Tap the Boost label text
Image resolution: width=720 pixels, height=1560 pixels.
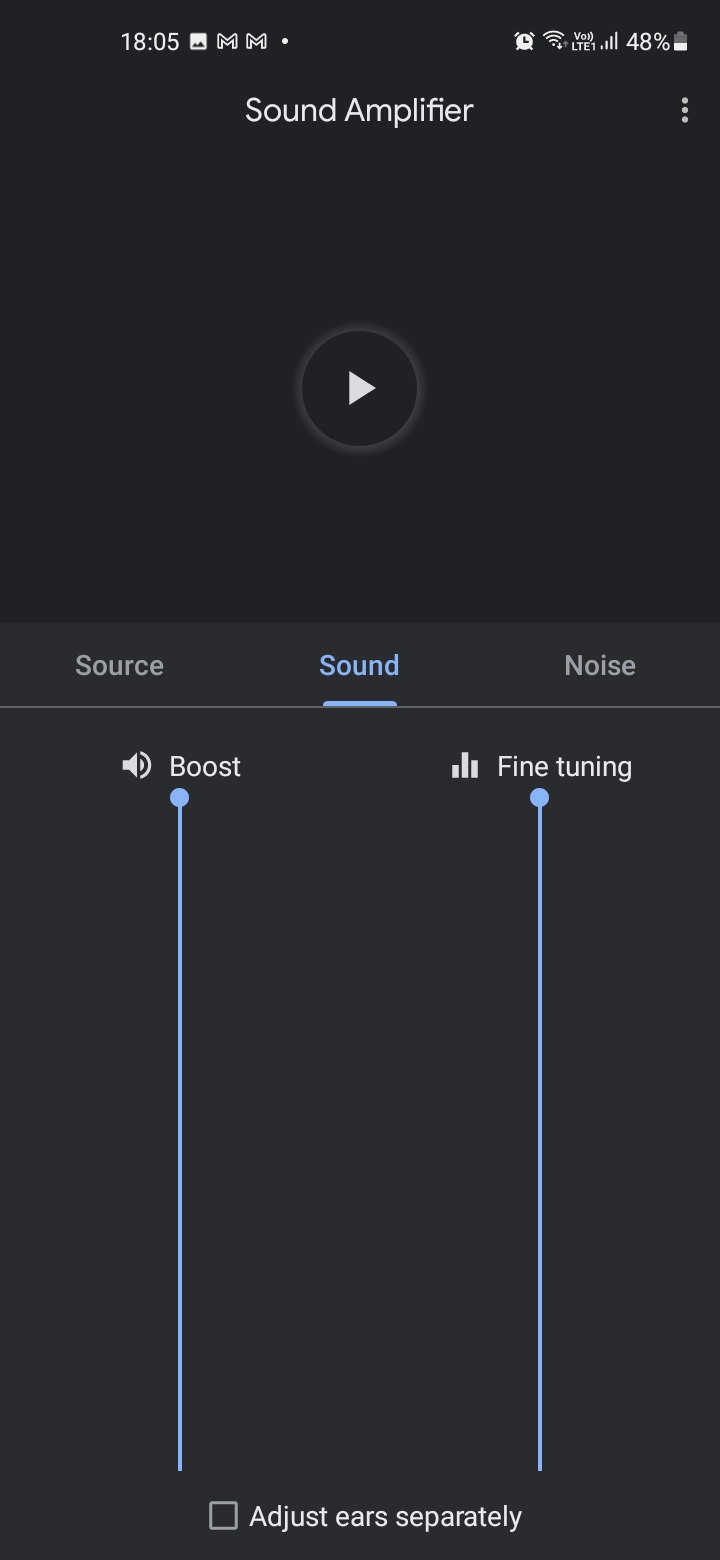tap(205, 767)
